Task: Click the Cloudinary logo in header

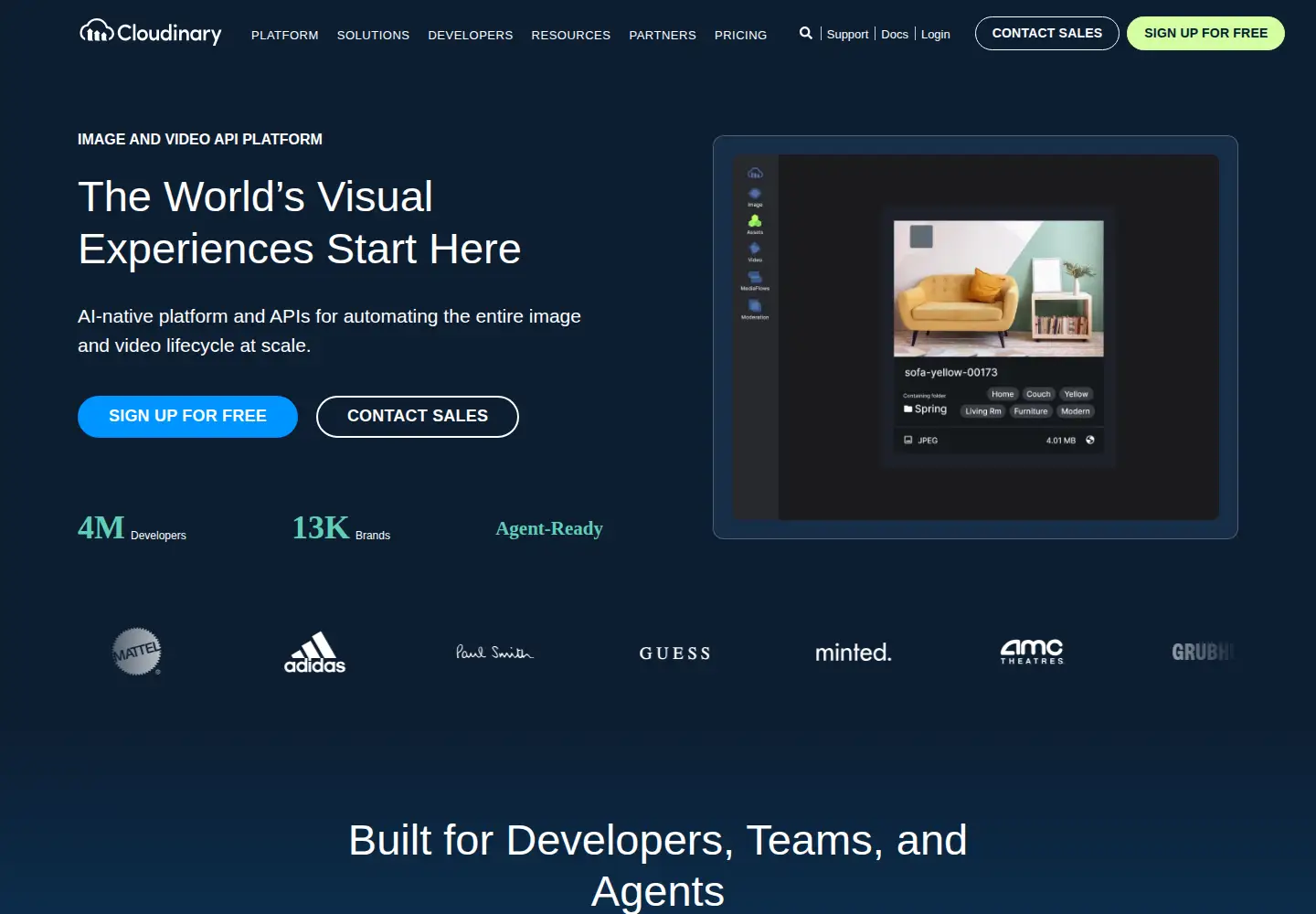Action: [x=151, y=33]
